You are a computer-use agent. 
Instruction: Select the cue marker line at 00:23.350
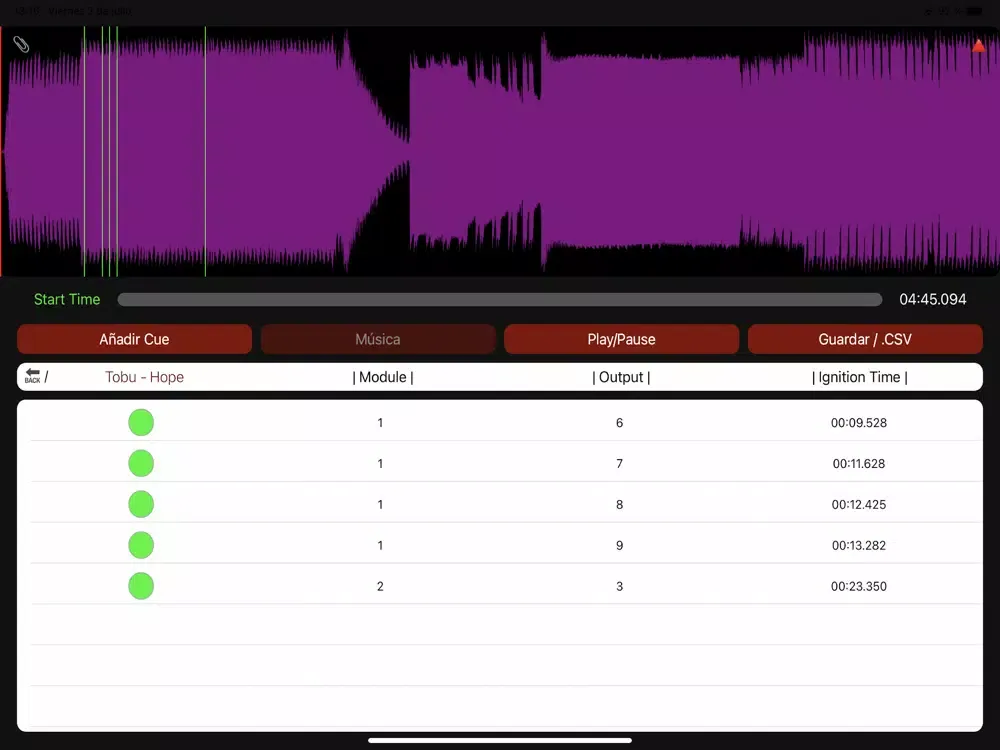point(205,151)
